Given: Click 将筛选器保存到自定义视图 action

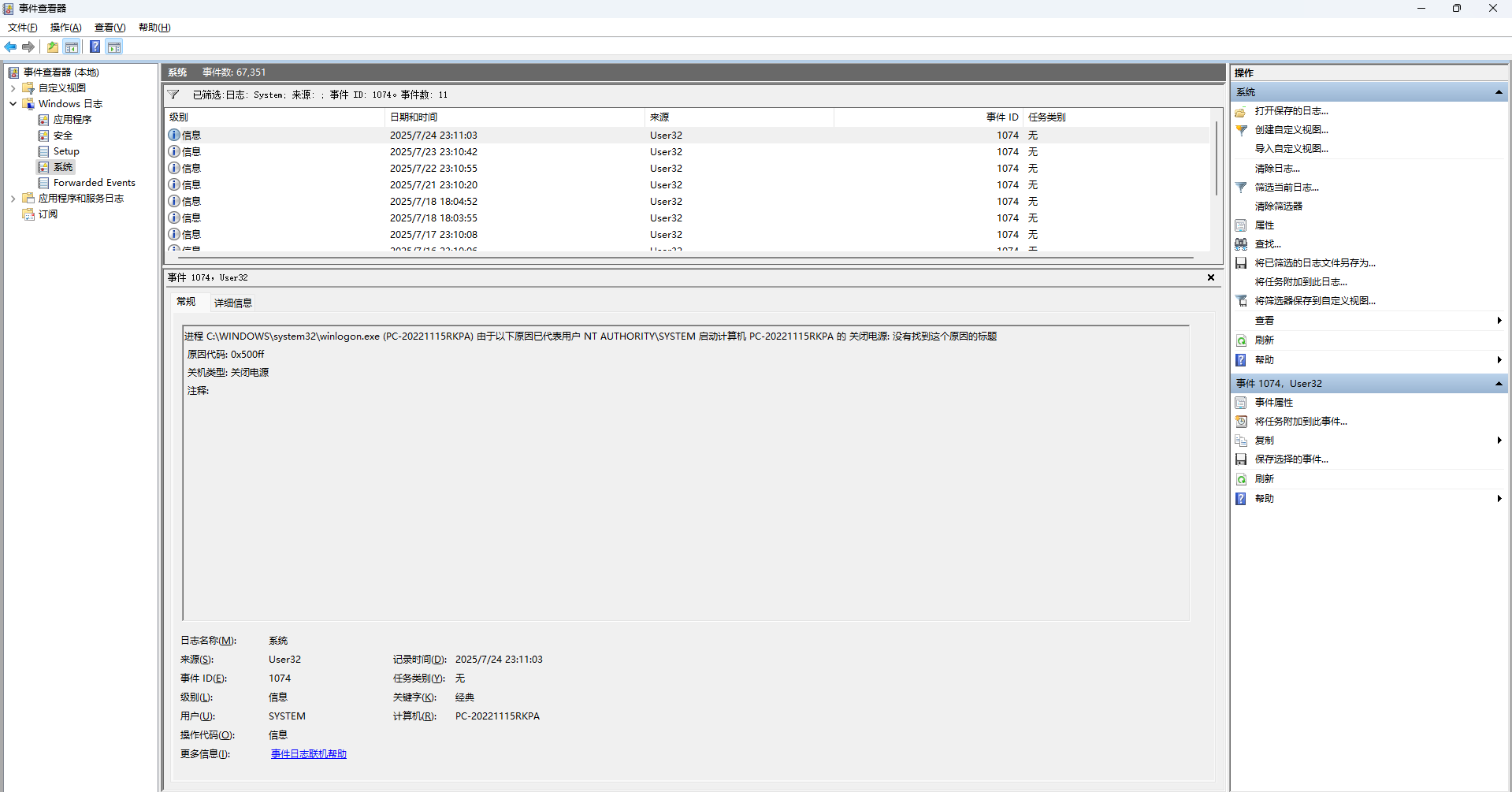Looking at the screenshot, I should [1315, 301].
